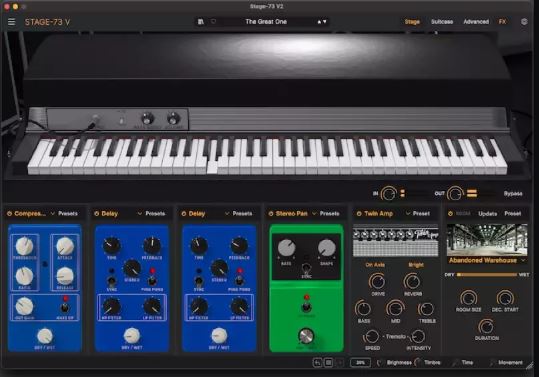
Task: Expand the Abandoned Warehouse room dropdown
Action: point(523,260)
